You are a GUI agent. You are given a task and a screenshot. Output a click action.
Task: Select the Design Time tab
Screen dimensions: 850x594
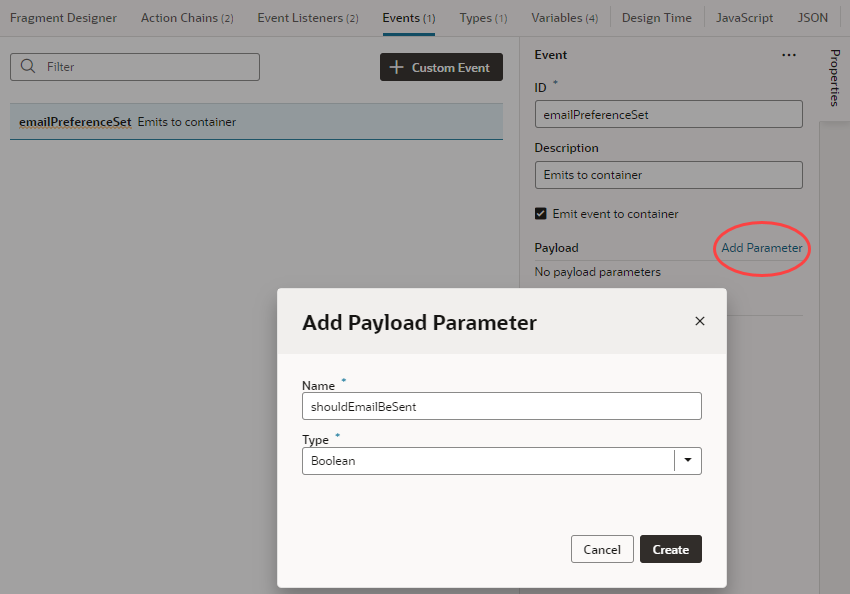(656, 17)
